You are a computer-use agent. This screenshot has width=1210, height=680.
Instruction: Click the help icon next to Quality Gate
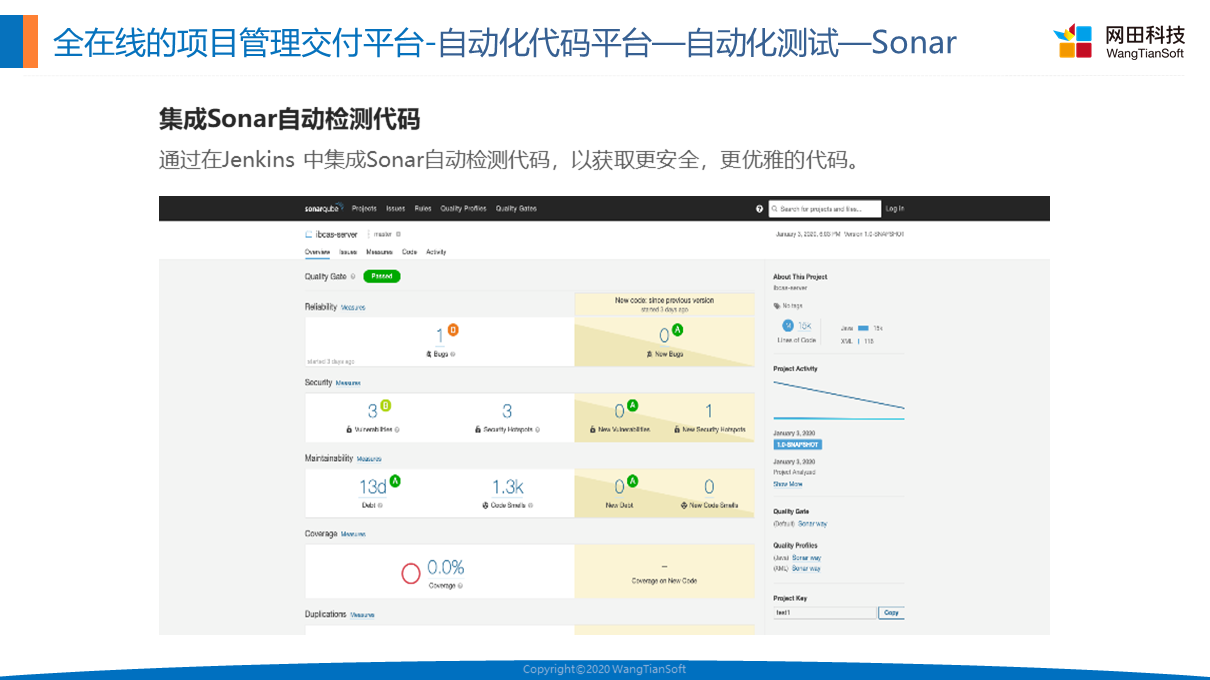pos(353,277)
